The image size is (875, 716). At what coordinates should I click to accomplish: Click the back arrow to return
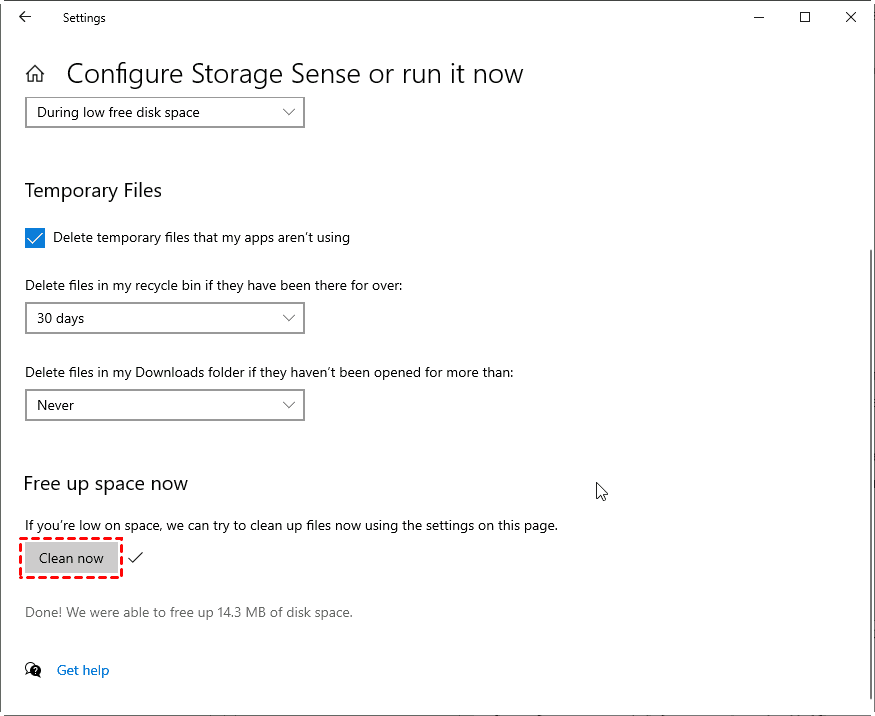pos(24,17)
